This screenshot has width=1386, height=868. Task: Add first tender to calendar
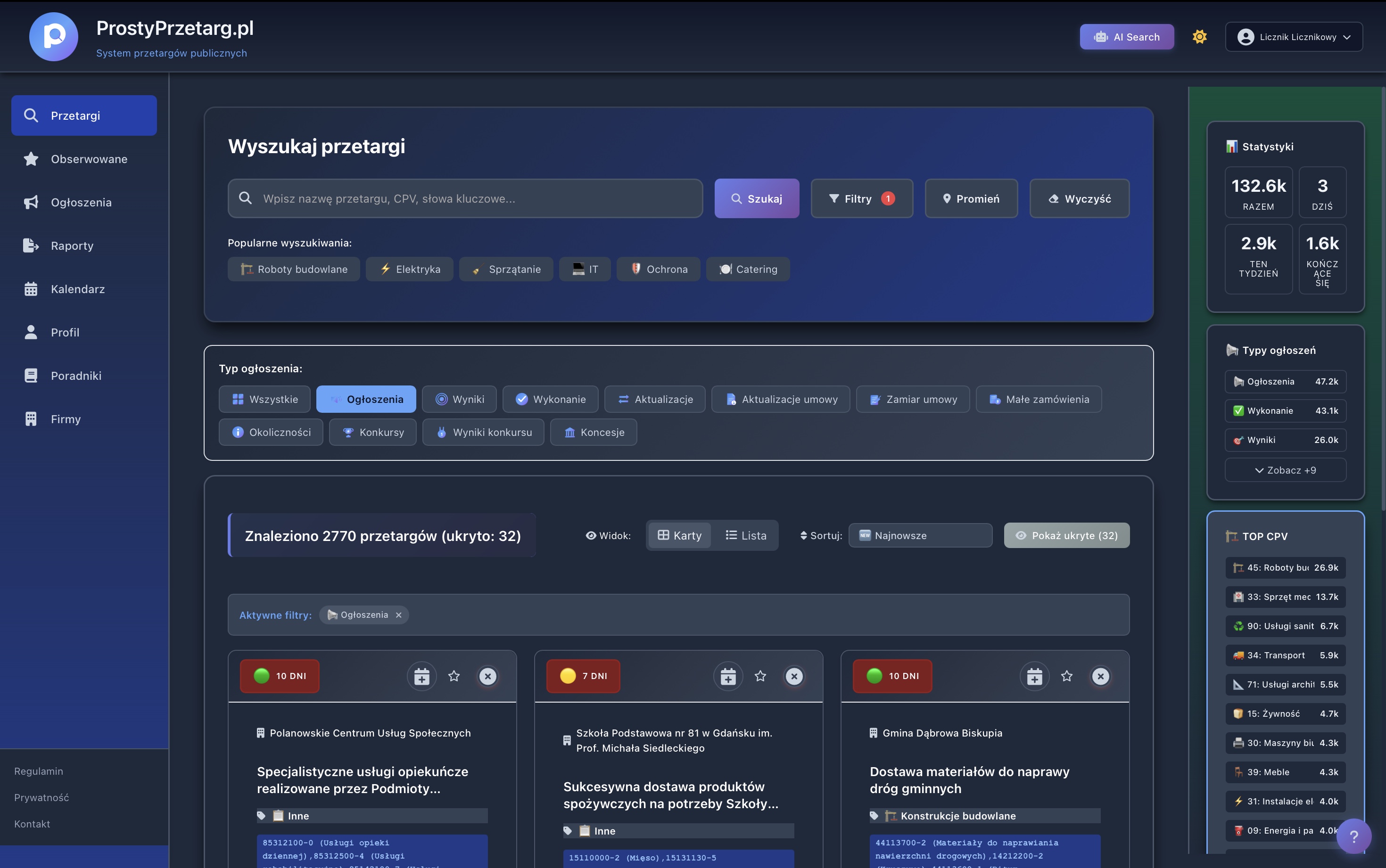(421, 676)
